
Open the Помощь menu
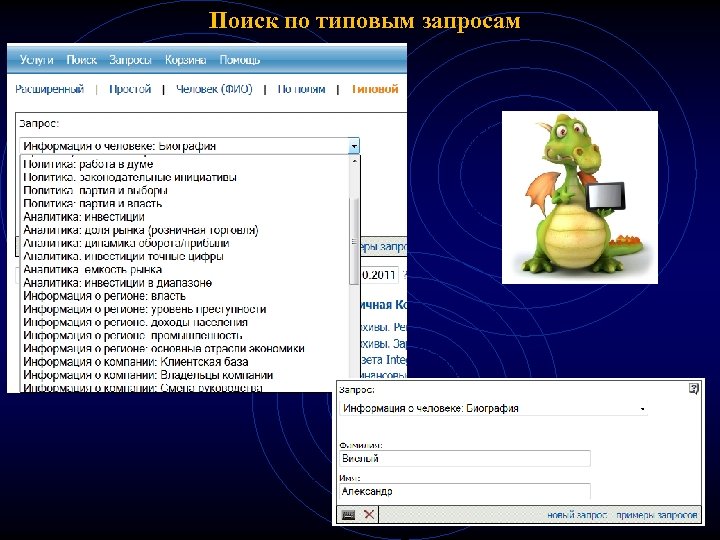click(x=240, y=60)
